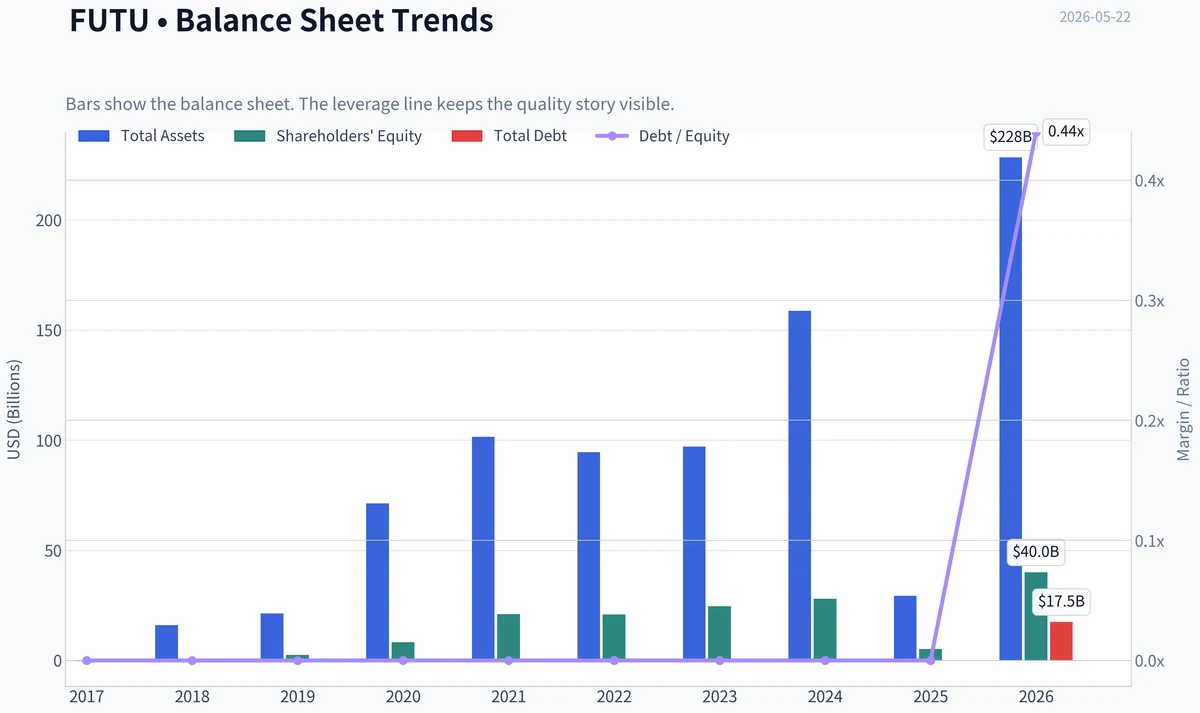Click the 0.44x ratio data label
This screenshot has width=1200, height=713.
pyautogui.click(x=1066, y=132)
